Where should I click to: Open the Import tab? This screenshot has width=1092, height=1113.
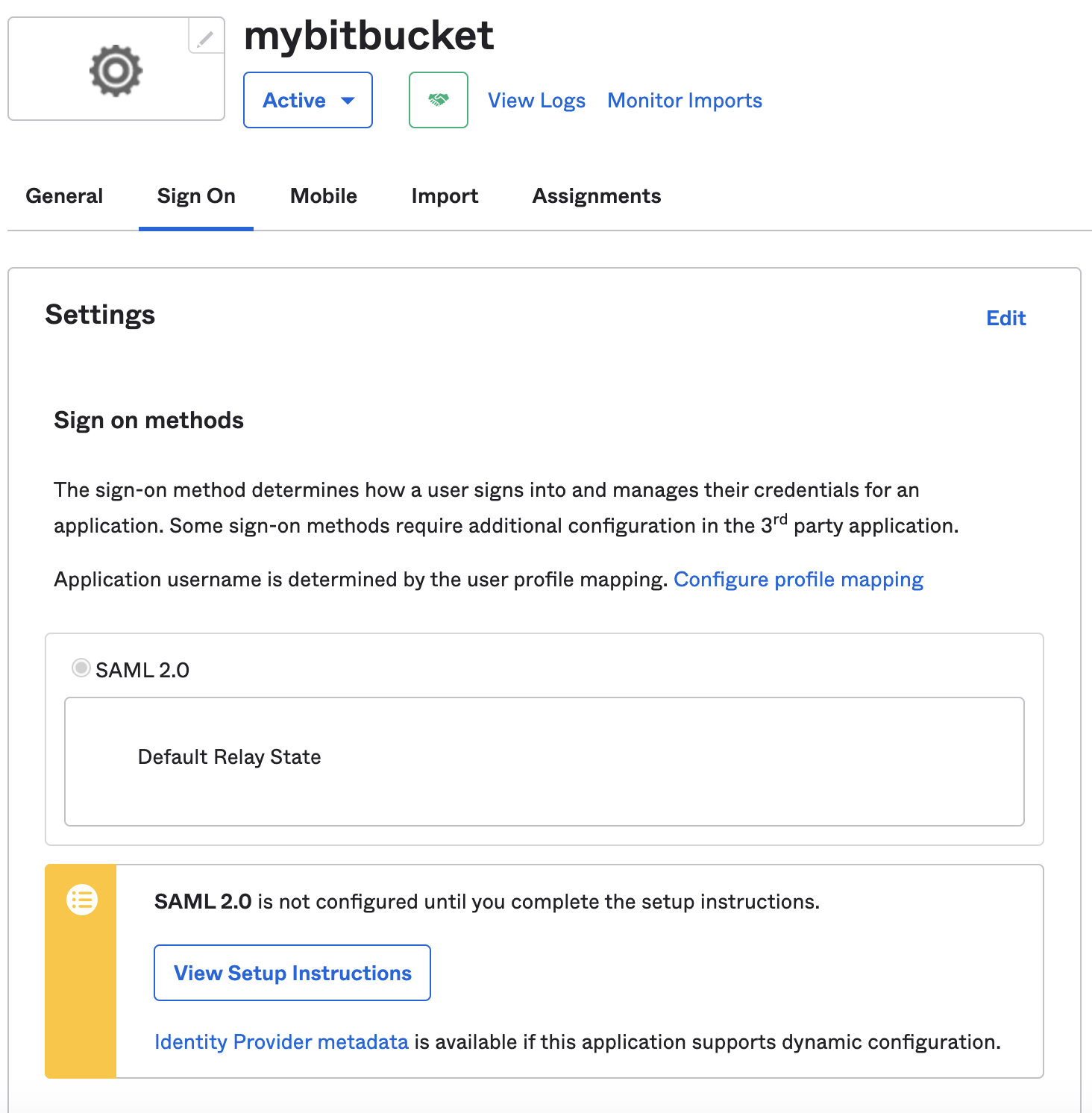click(445, 196)
